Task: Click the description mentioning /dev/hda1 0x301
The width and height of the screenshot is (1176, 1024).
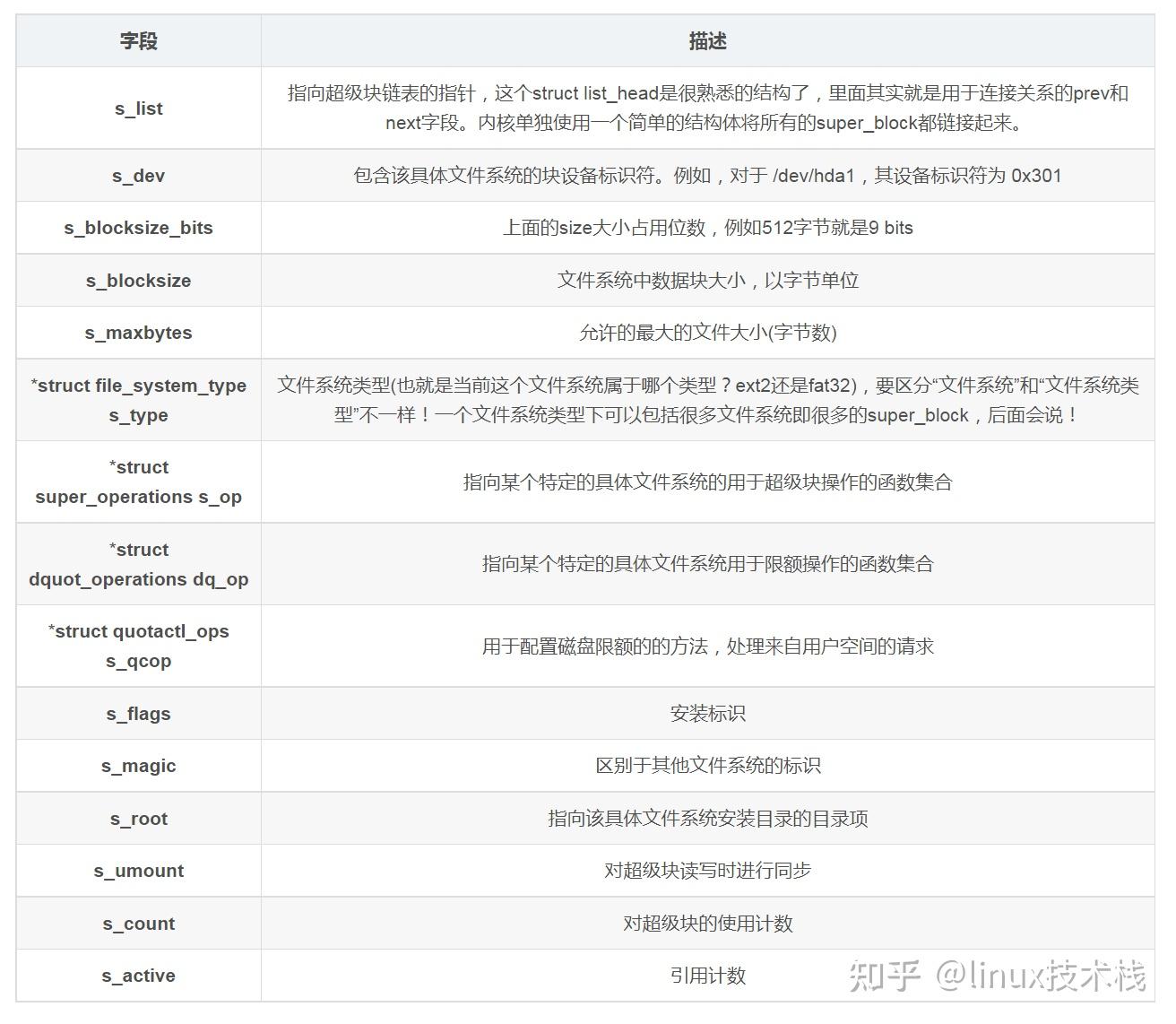Action: coord(708,176)
